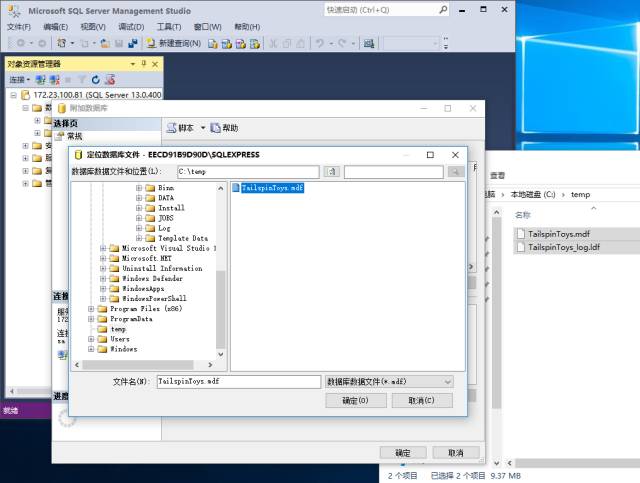The height and width of the screenshot is (483, 640).
Task: Click the properties window icon in SSMS toolbar
Action: tap(369, 43)
